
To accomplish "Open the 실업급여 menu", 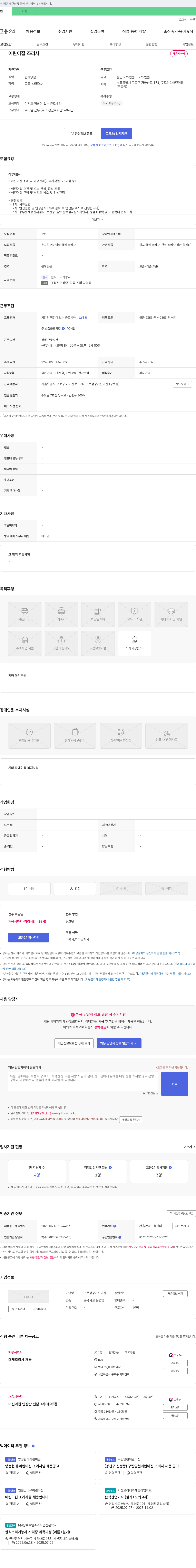I will (97, 31).
